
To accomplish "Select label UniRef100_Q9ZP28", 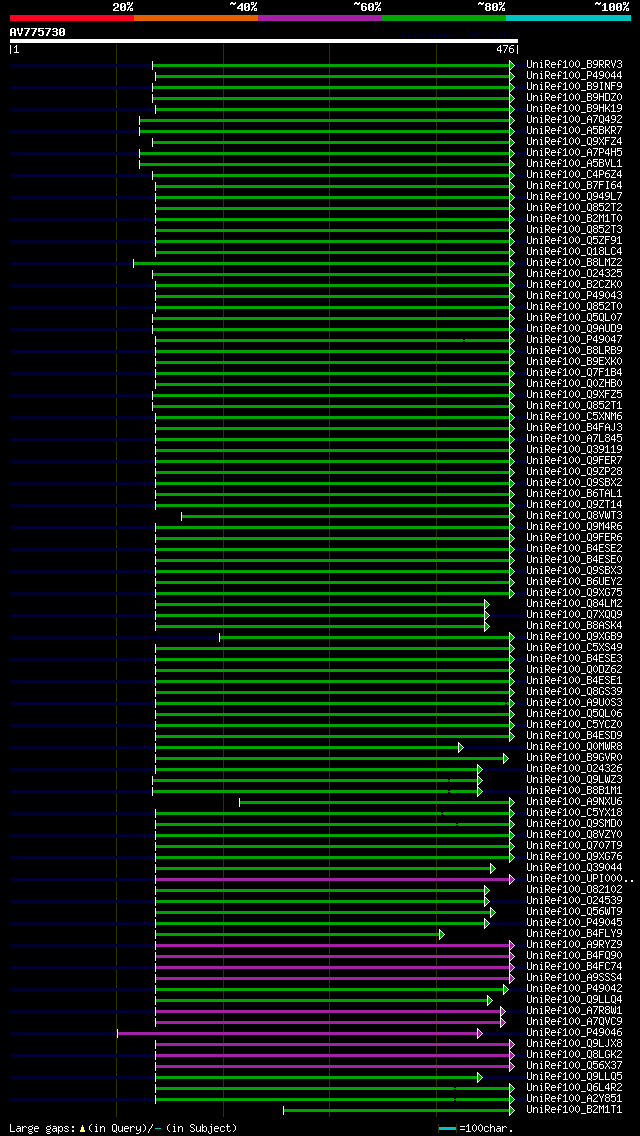I will click(574, 472).
